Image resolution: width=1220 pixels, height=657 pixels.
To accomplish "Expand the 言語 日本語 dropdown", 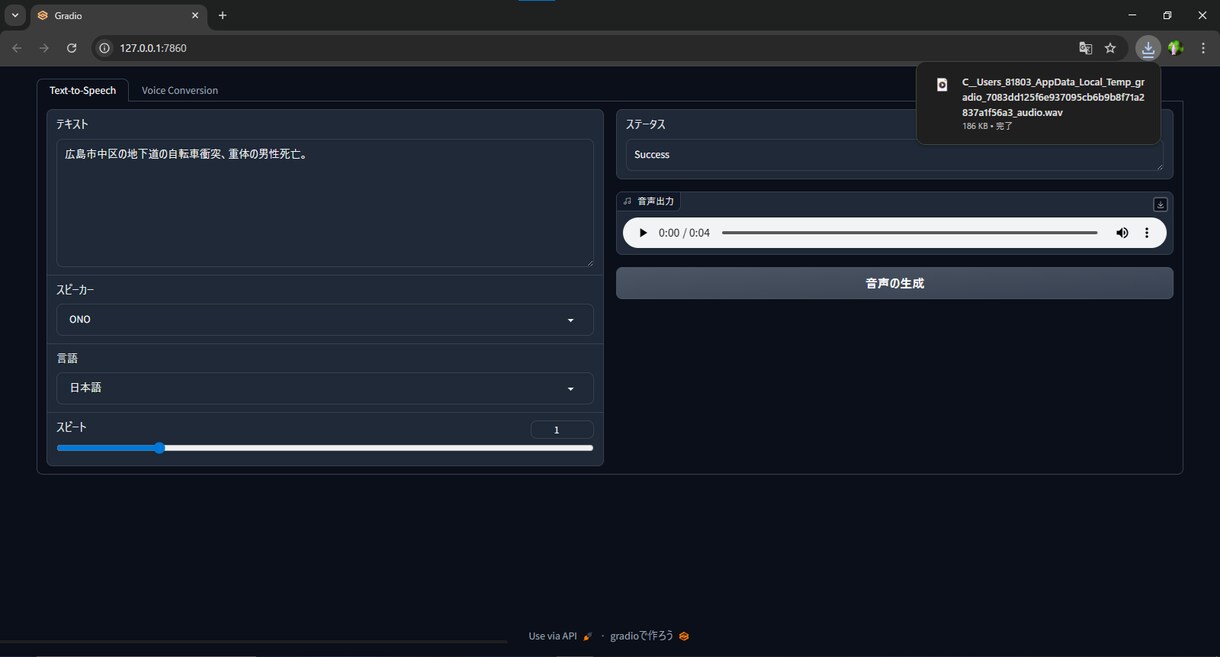I will click(x=325, y=388).
